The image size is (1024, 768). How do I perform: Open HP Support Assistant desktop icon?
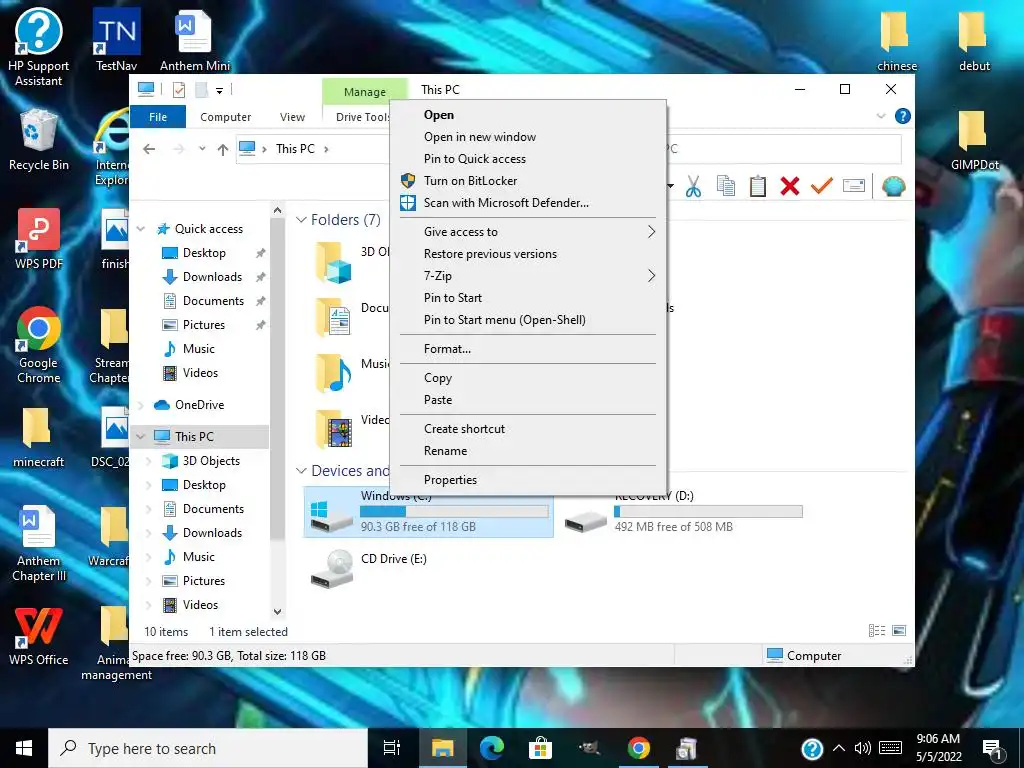pos(39,48)
